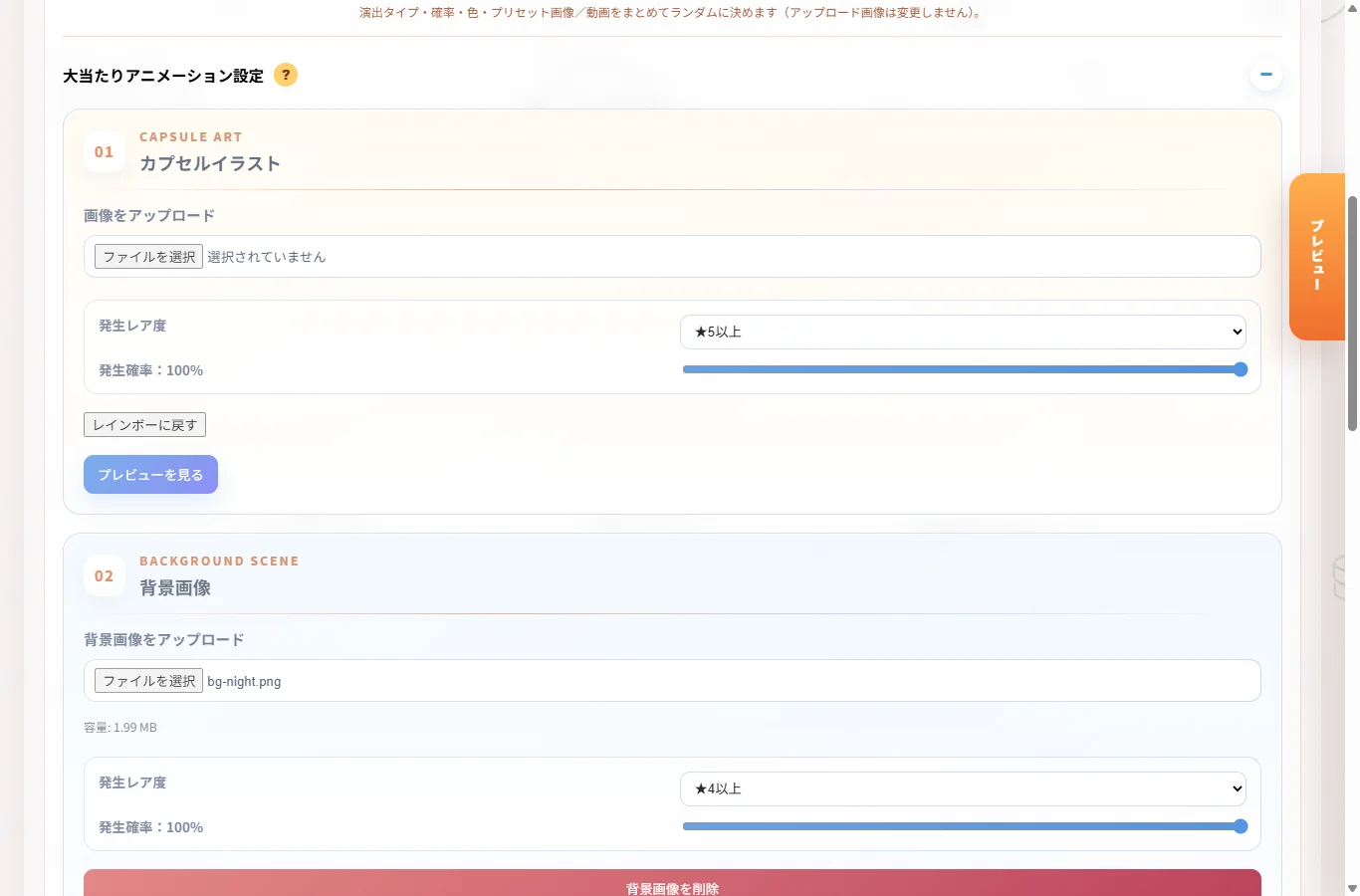Open the orange プレビュー side tab
Screen dimensions: 1360x896
[x=1317, y=257]
